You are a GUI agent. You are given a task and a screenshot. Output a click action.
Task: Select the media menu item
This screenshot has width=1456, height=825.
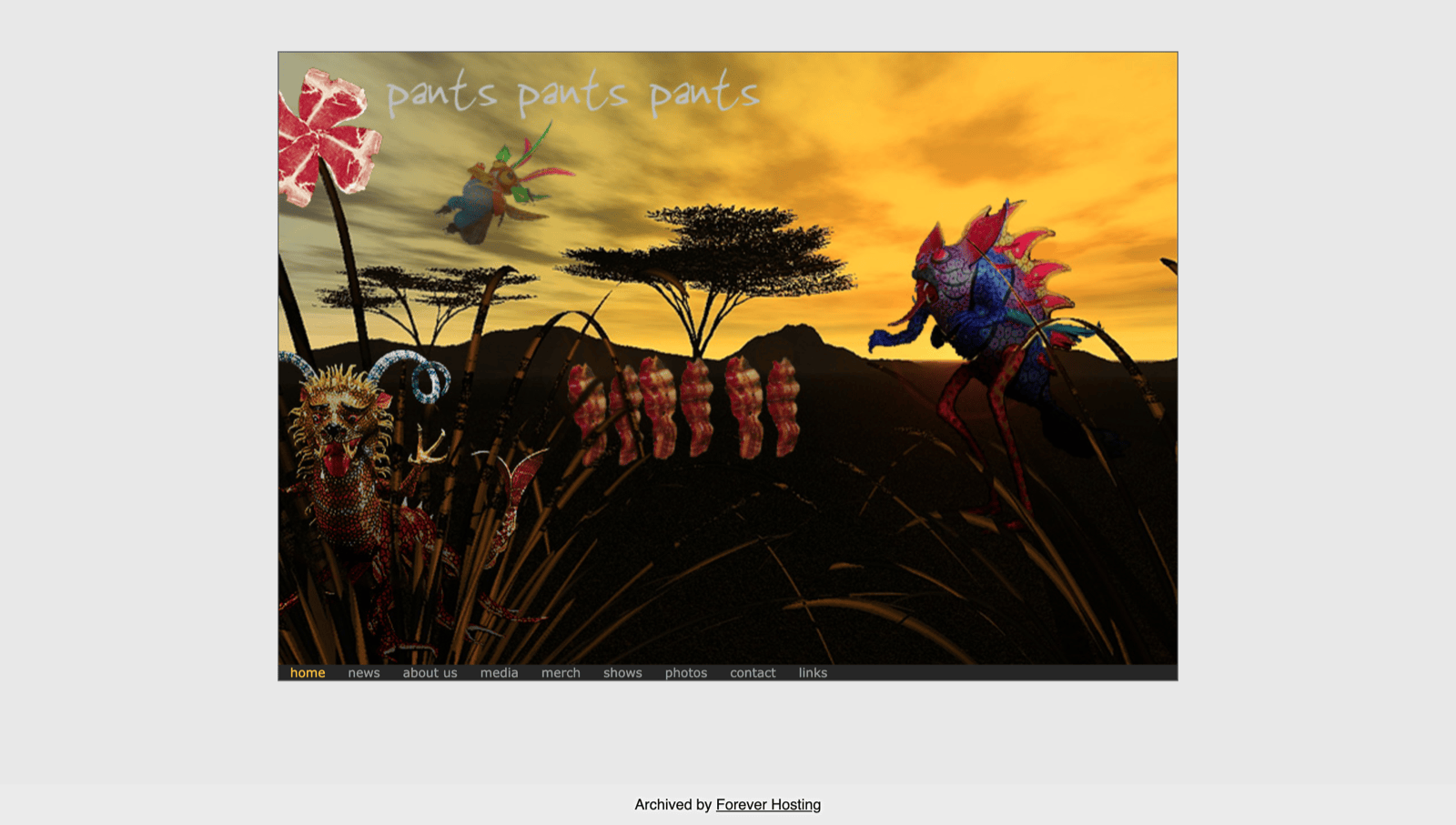499,673
